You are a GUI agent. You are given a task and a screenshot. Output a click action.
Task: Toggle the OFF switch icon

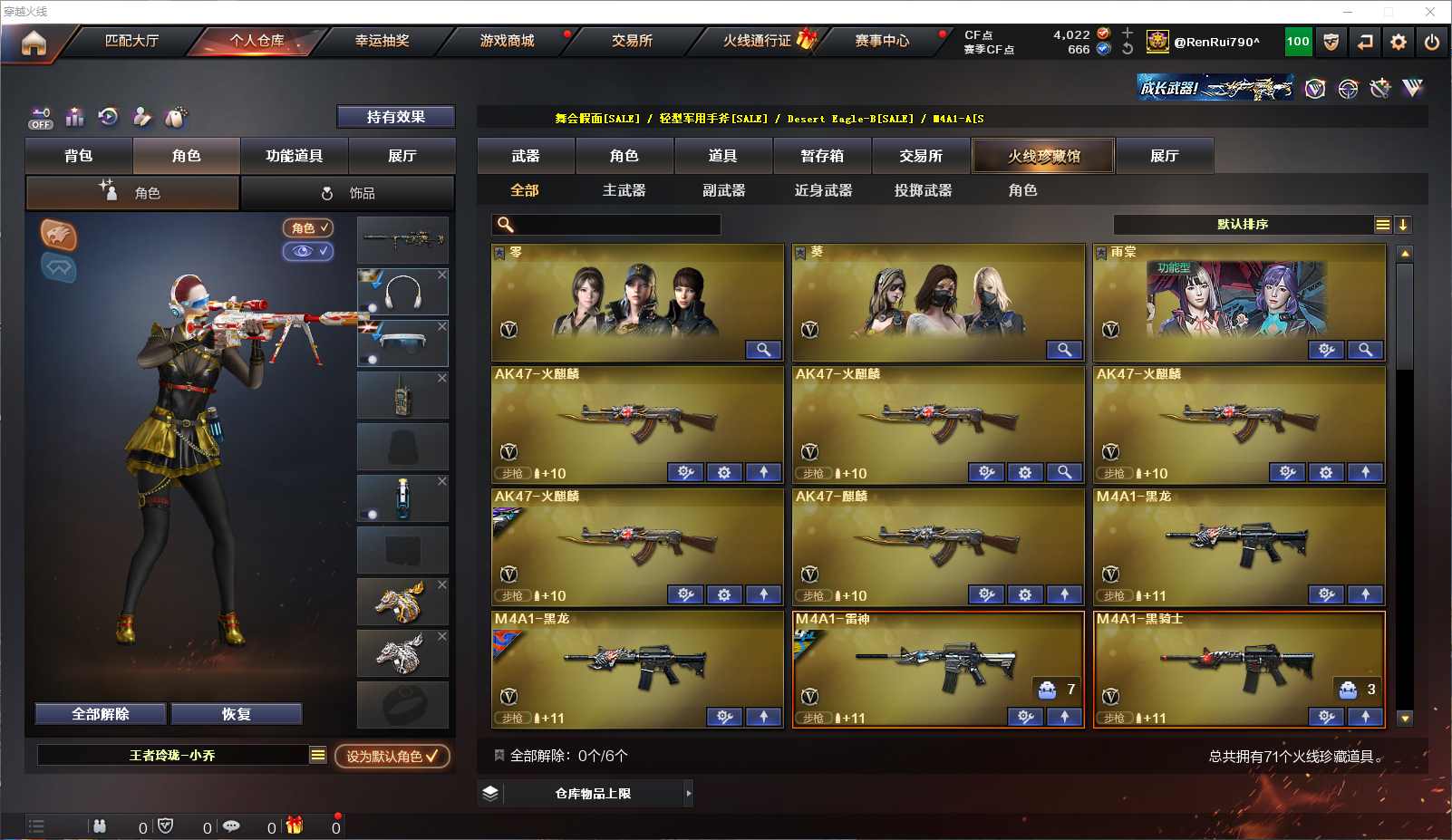coord(40,118)
